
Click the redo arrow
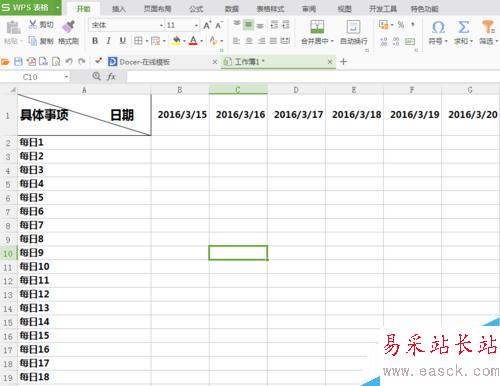(x=81, y=62)
